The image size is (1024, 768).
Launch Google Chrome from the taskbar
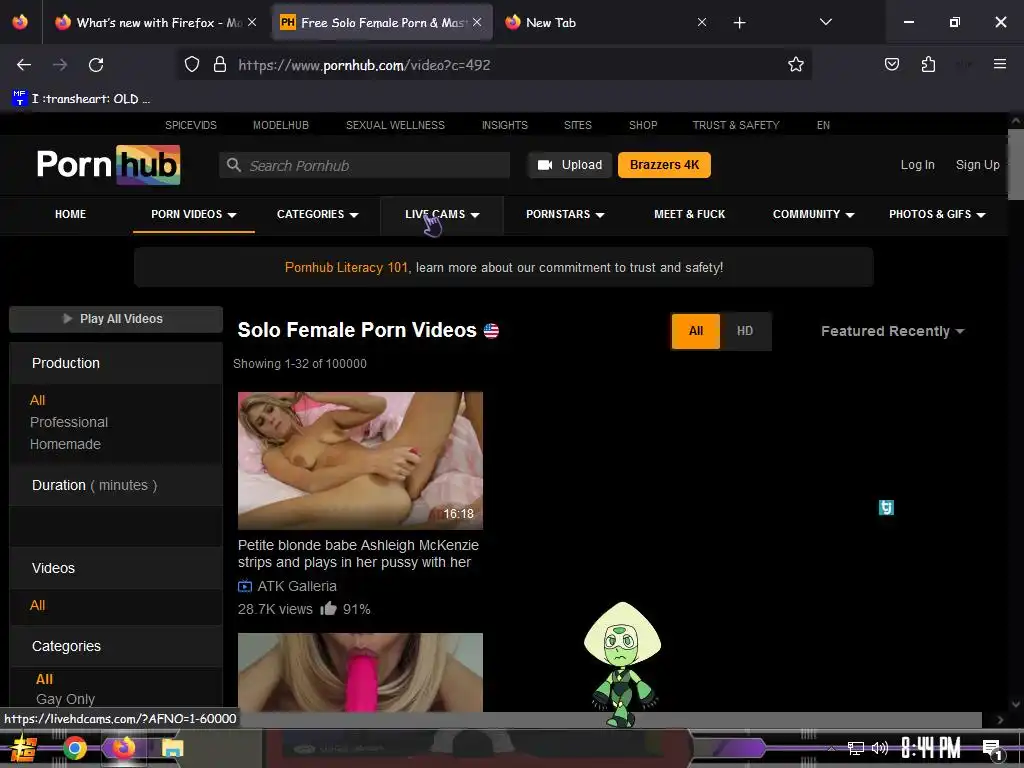(74, 748)
